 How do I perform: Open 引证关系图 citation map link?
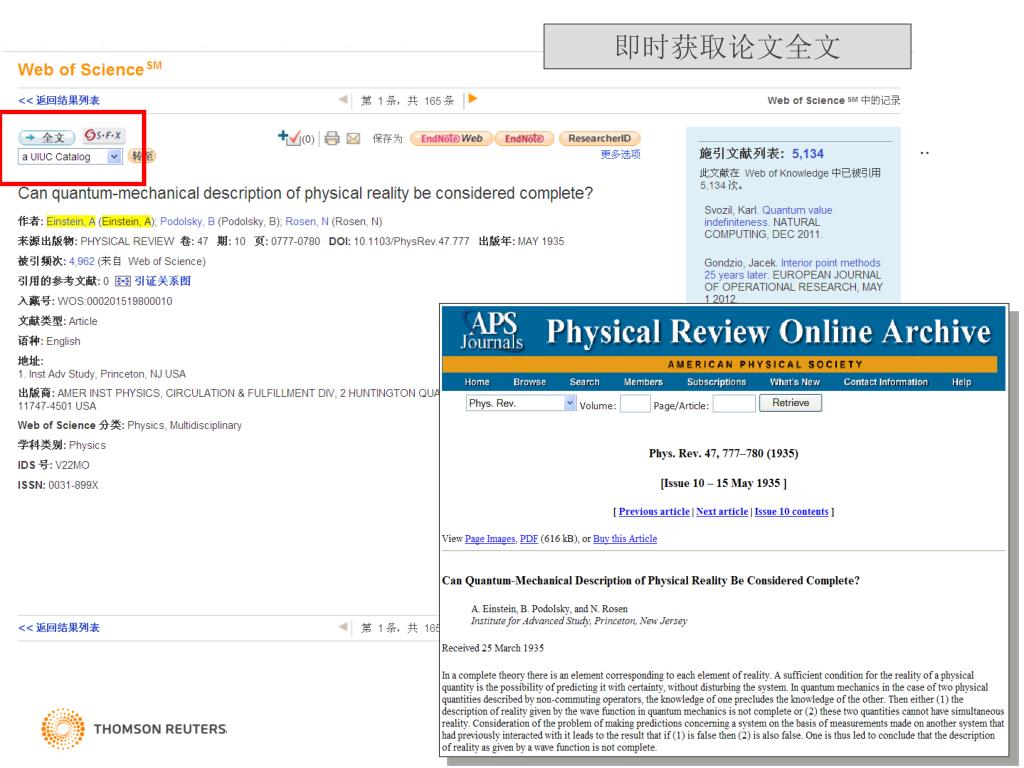(x=163, y=281)
